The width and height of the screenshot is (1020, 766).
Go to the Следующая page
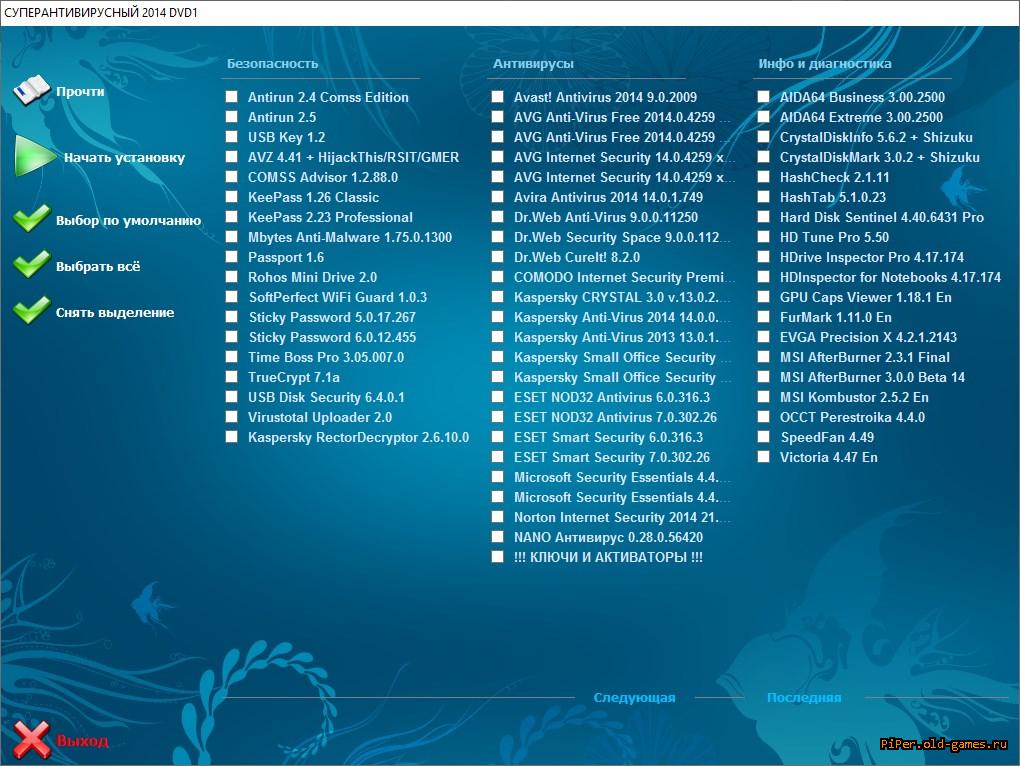point(634,698)
